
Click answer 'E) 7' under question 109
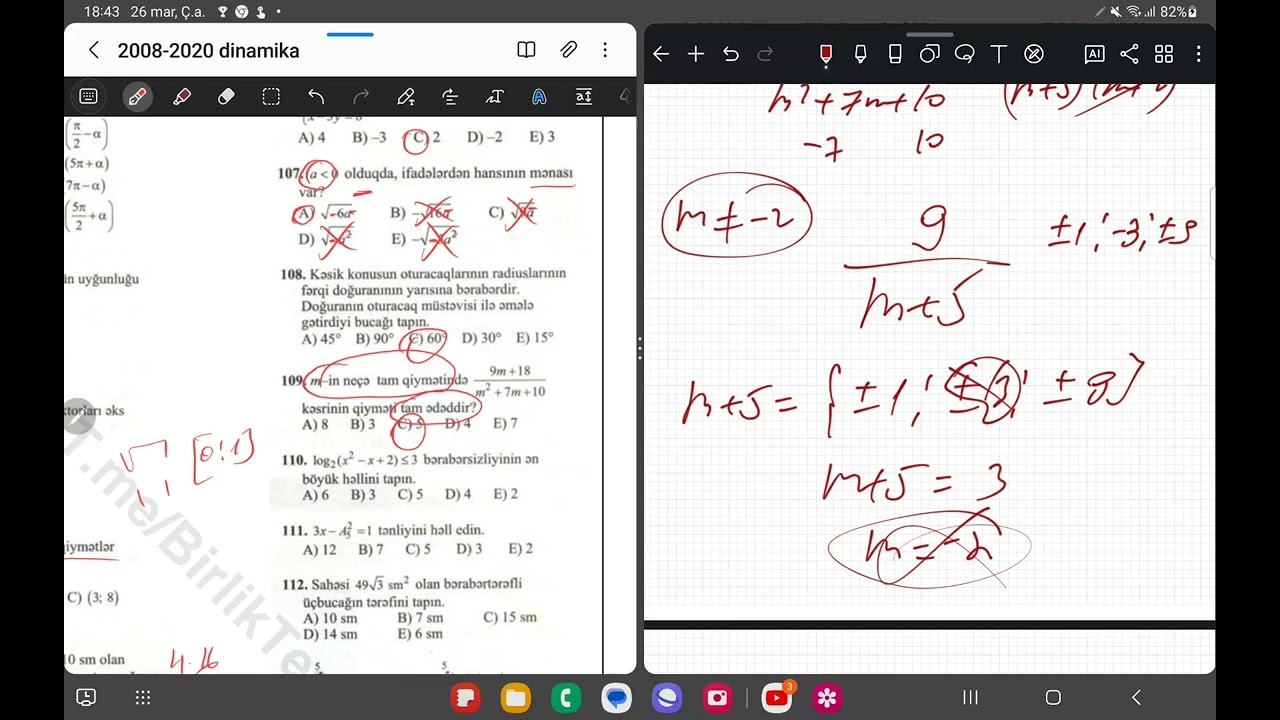pos(505,424)
